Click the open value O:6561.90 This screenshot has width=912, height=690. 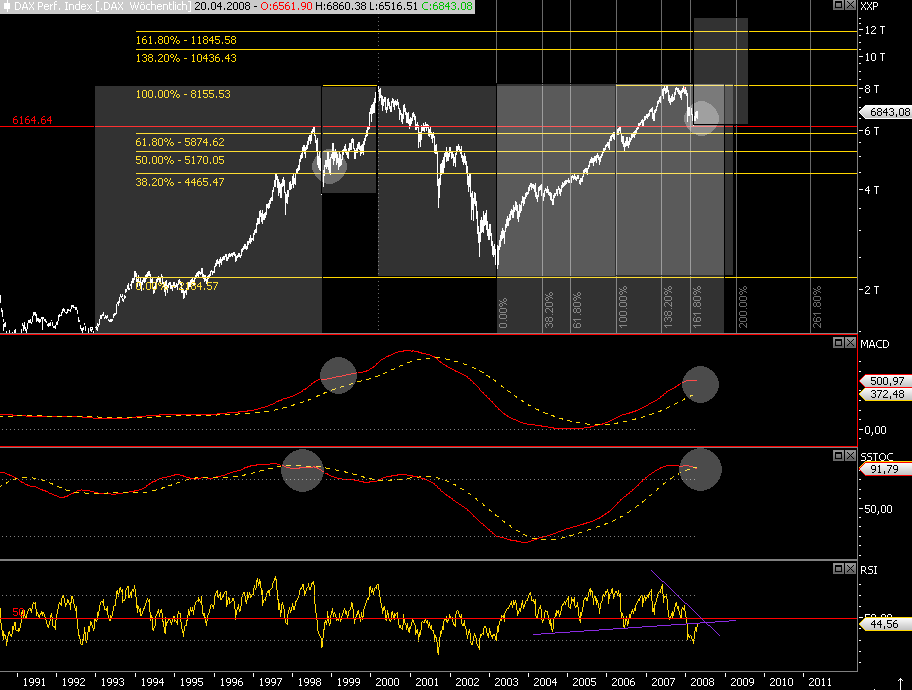(286, 6)
